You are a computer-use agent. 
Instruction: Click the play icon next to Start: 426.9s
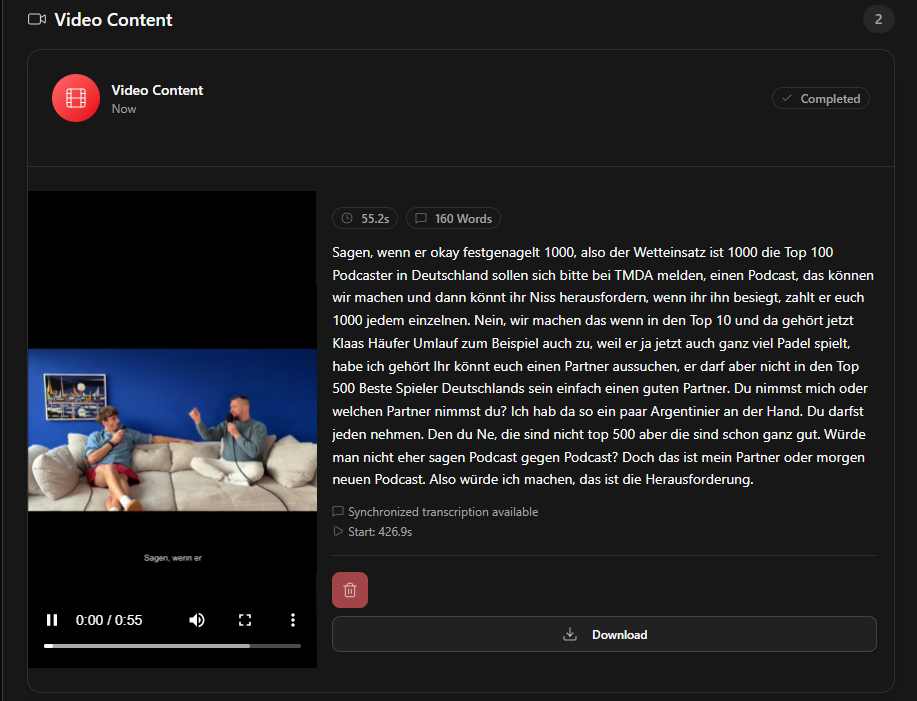(x=338, y=531)
